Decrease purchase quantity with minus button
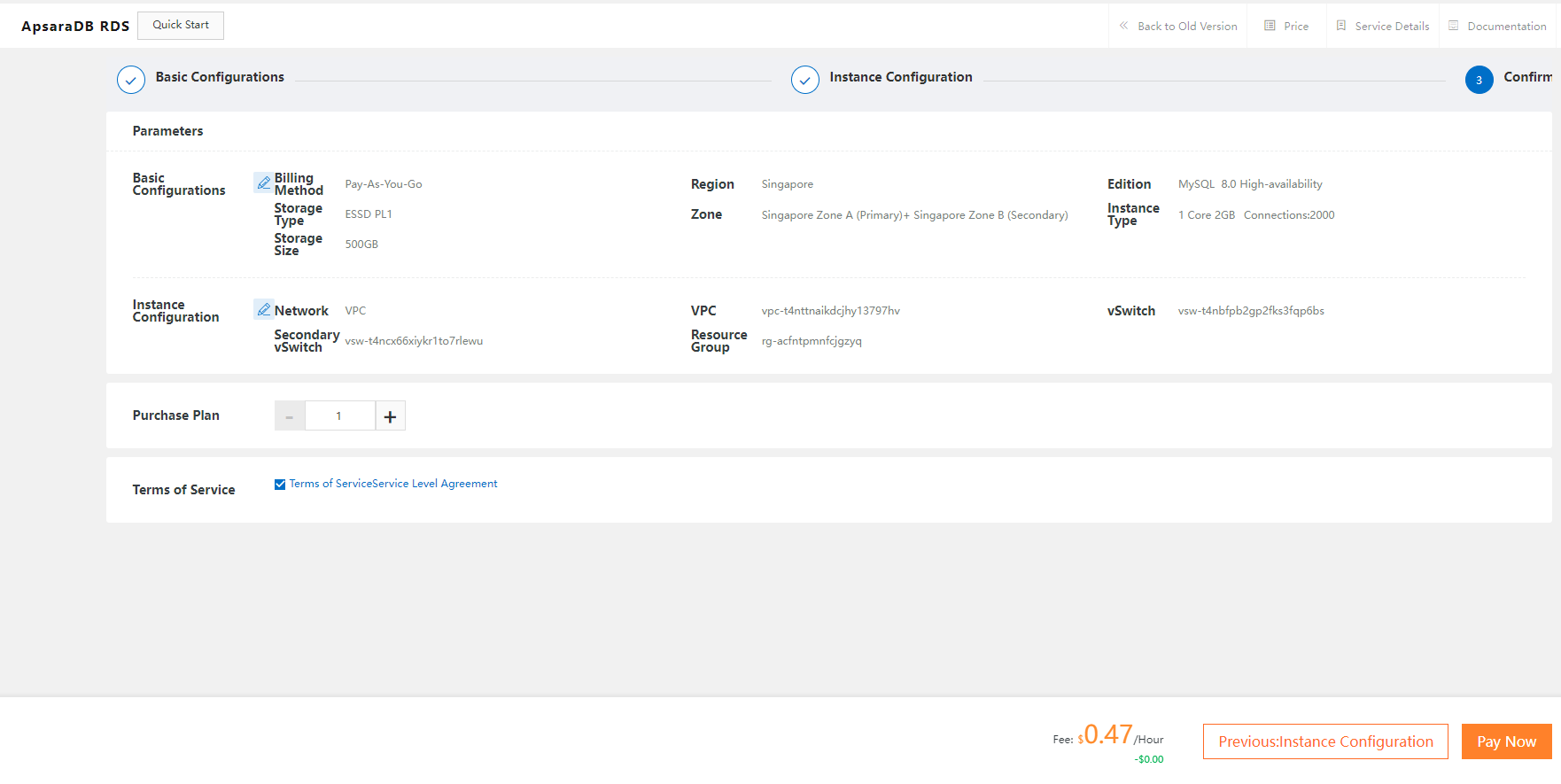This screenshot has width=1561, height=784. coord(290,416)
